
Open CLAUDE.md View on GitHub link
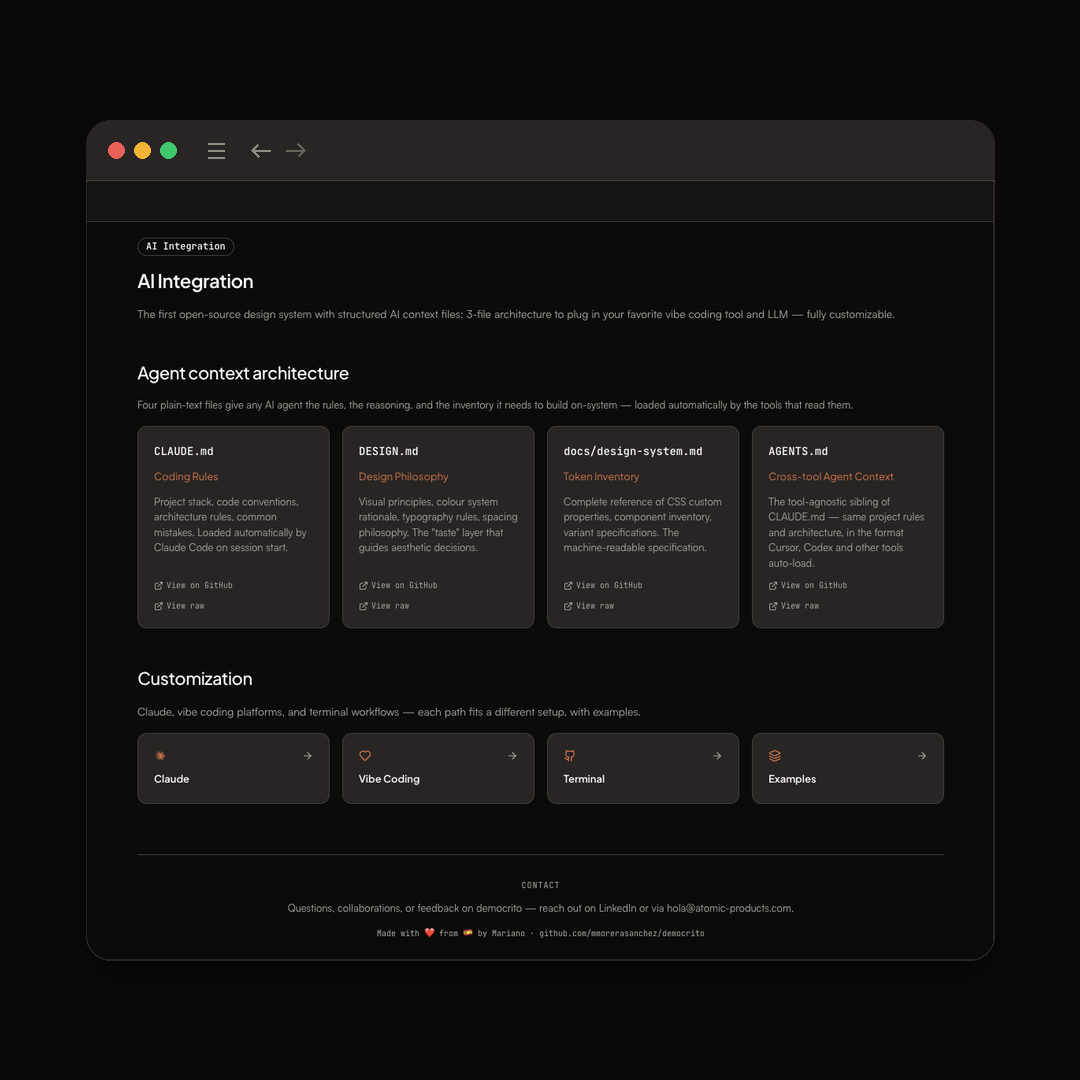tap(194, 585)
